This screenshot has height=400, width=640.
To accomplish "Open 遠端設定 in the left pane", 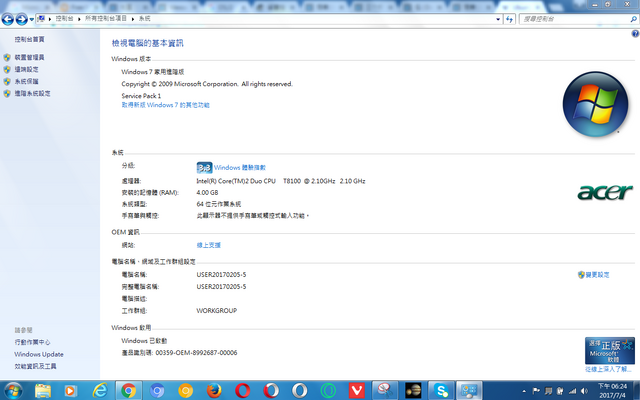I will click(27, 69).
